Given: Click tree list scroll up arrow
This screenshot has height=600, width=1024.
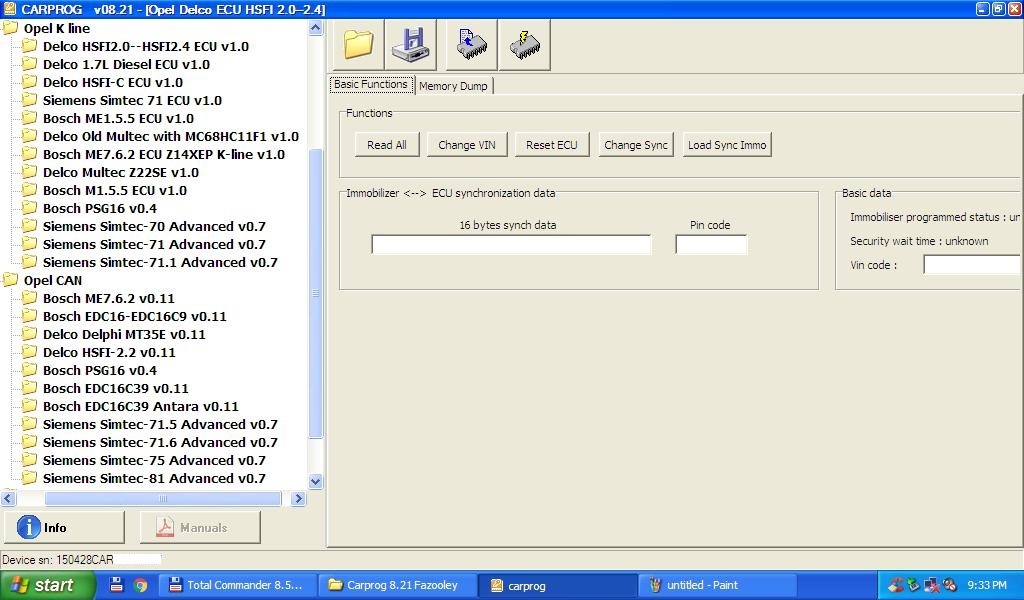Looking at the screenshot, I should point(315,28).
